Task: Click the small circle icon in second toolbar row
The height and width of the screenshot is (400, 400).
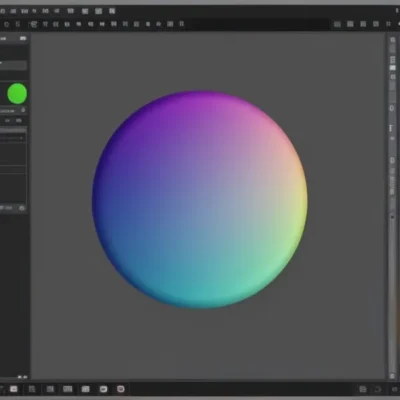Action: [6, 24]
